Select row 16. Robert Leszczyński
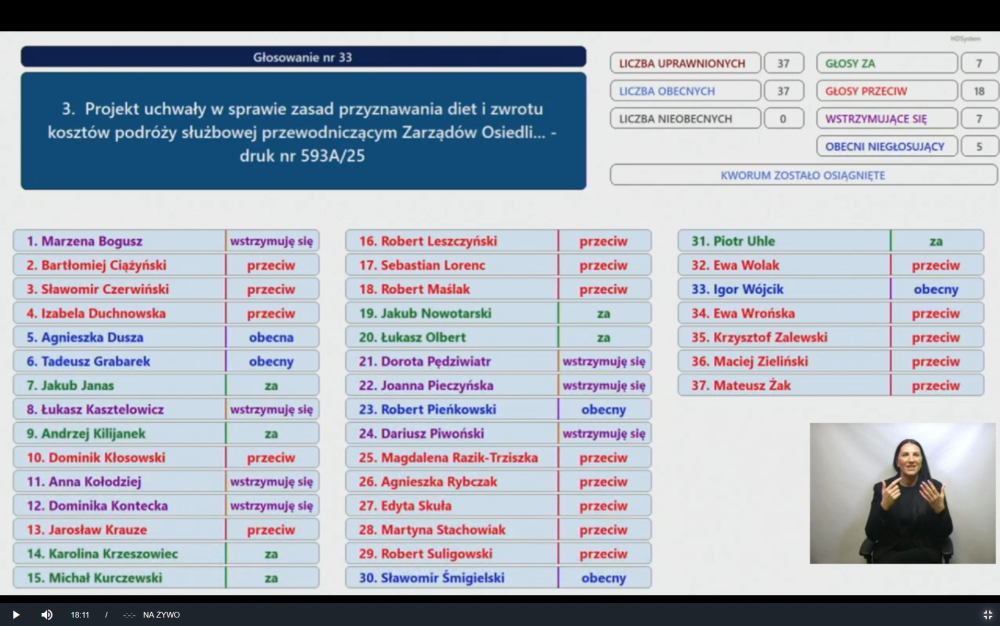The height and width of the screenshot is (626, 1000). pos(498,241)
